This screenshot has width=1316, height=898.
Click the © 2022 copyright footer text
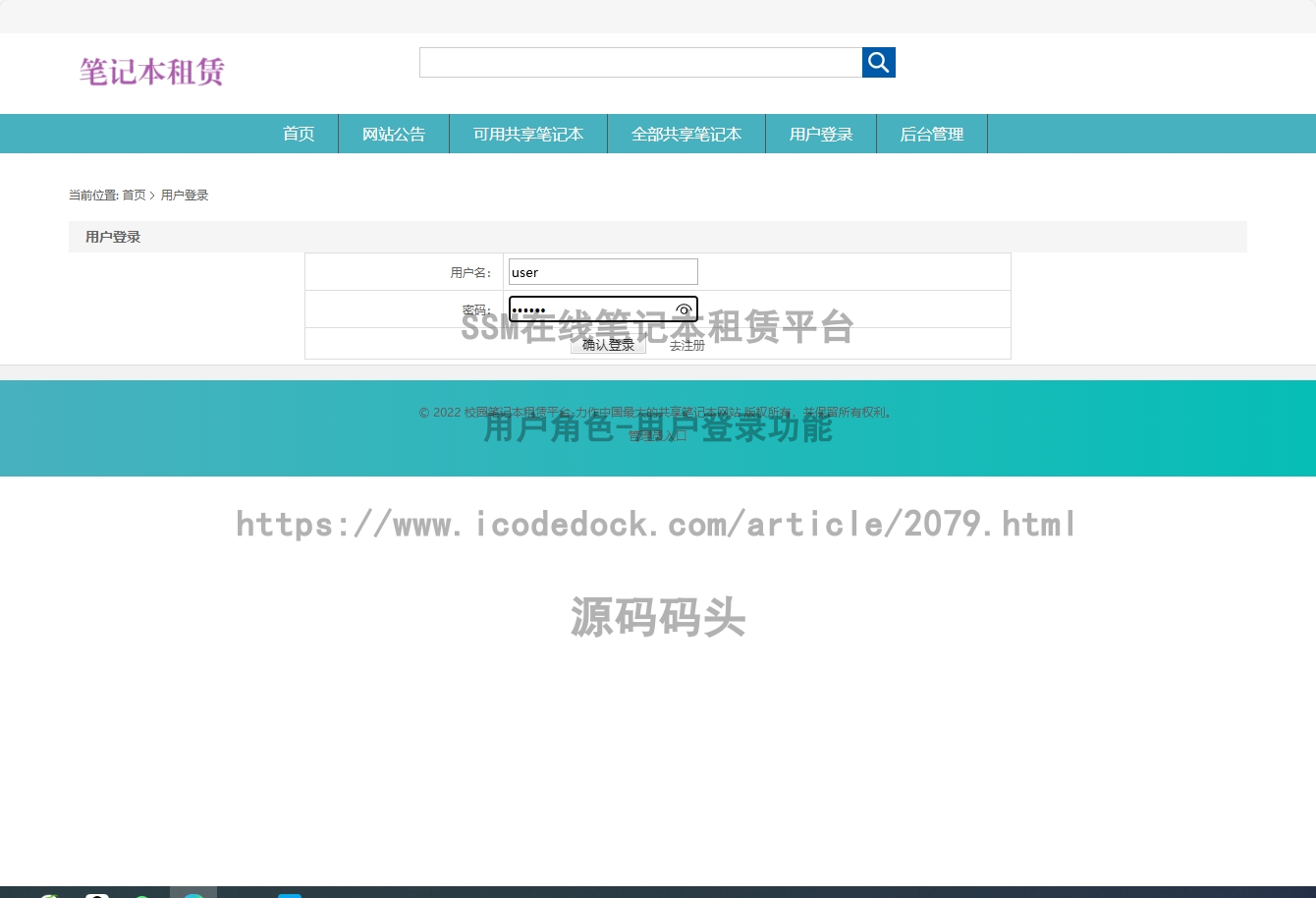(658, 413)
